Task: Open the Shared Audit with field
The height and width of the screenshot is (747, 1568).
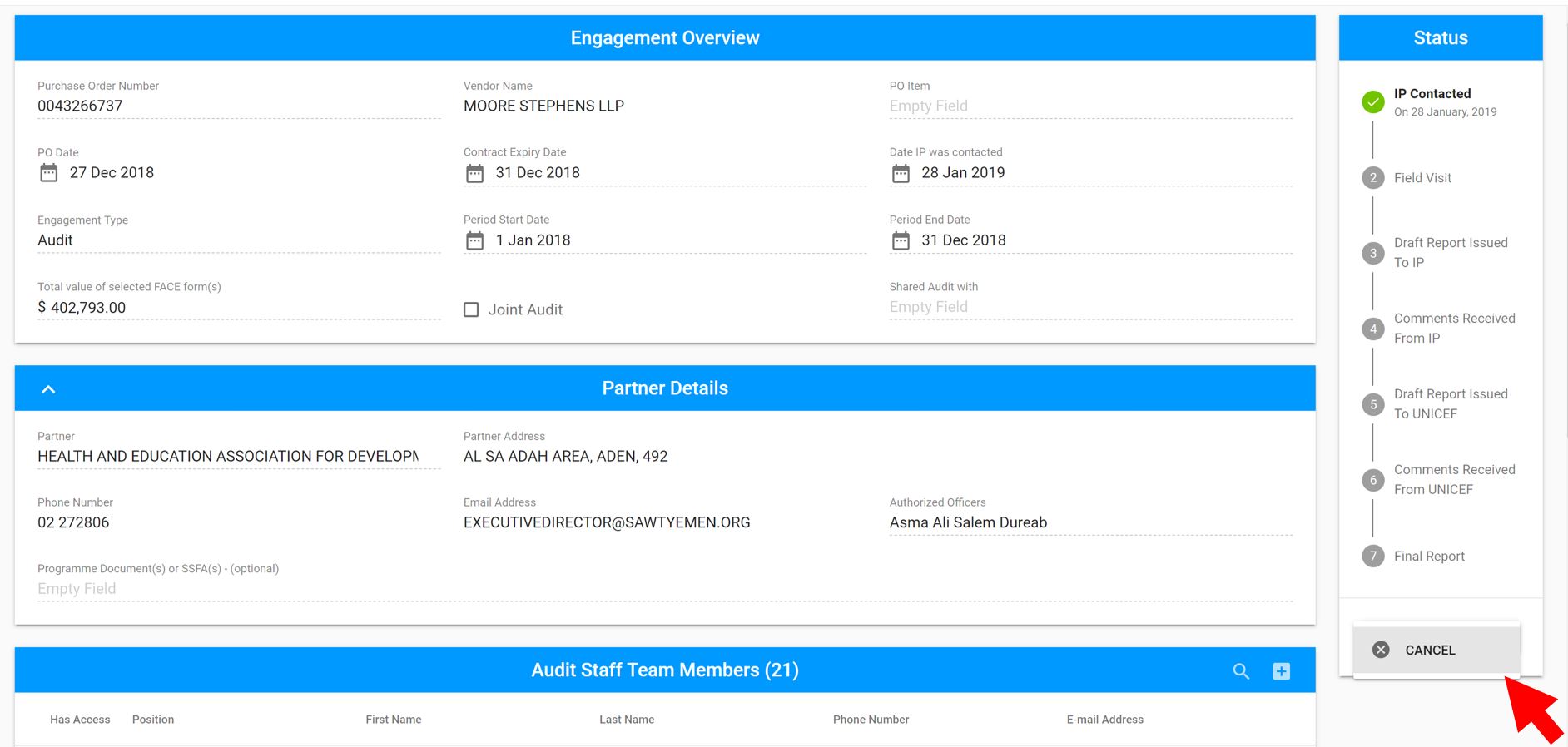Action: coord(1090,307)
